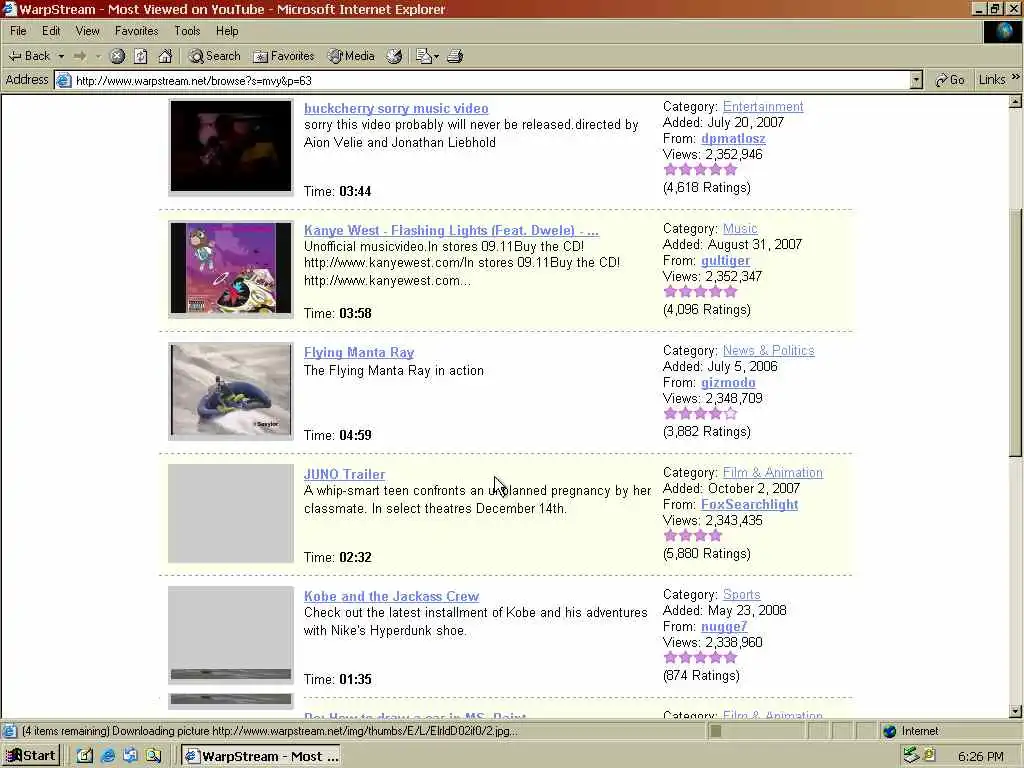Click the History toolbar icon
This screenshot has height=768, width=1024.
point(394,56)
